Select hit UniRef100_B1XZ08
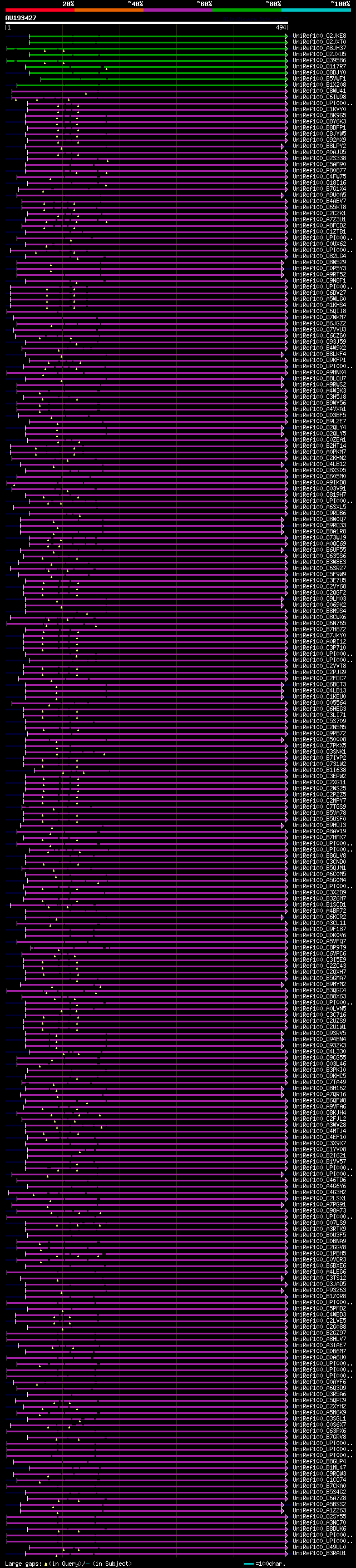This screenshot has width=356, height=1568. point(319,85)
